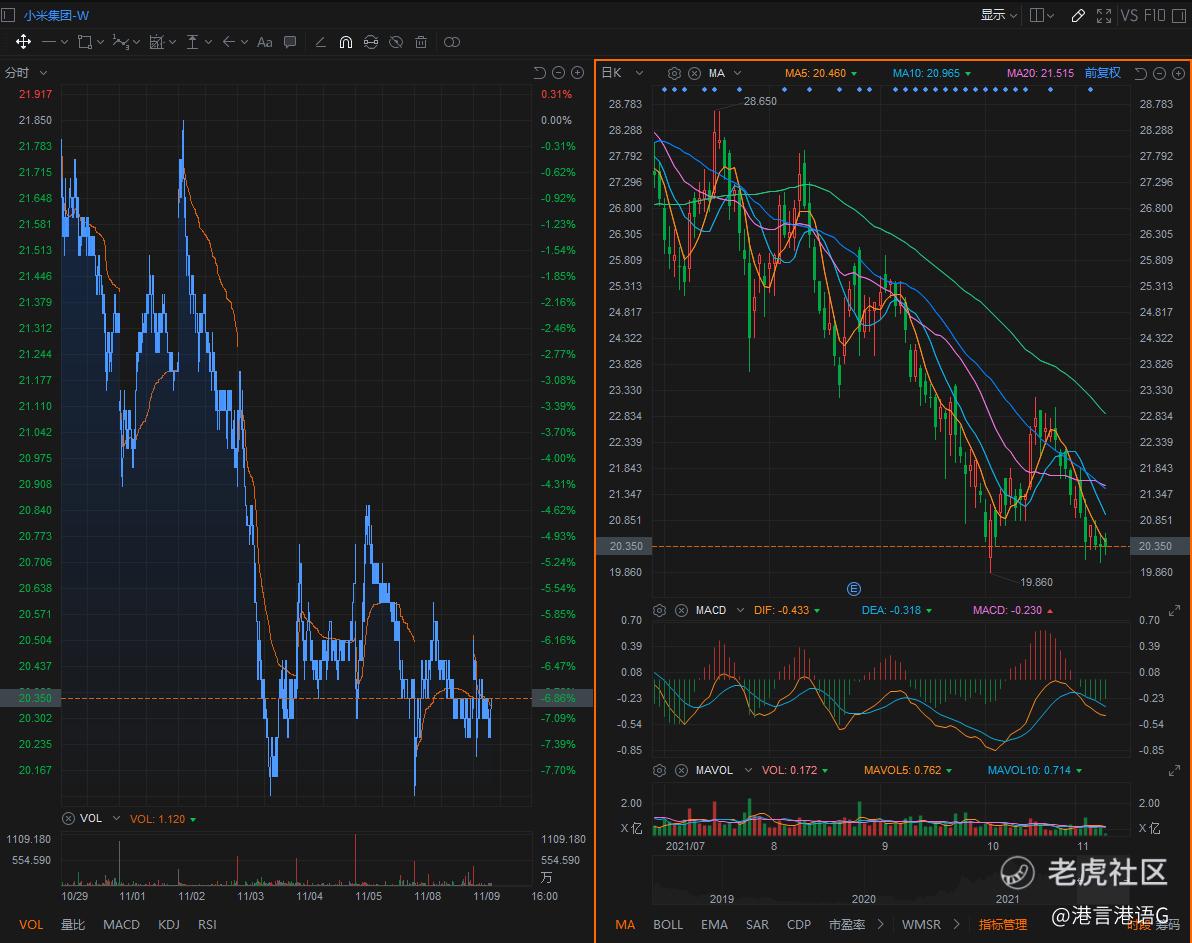The width and height of the screenshot is (1192, 943).
Task: Toggle the left sidebar panel icon
Action: pyautogui.click(x=10, y=15)
